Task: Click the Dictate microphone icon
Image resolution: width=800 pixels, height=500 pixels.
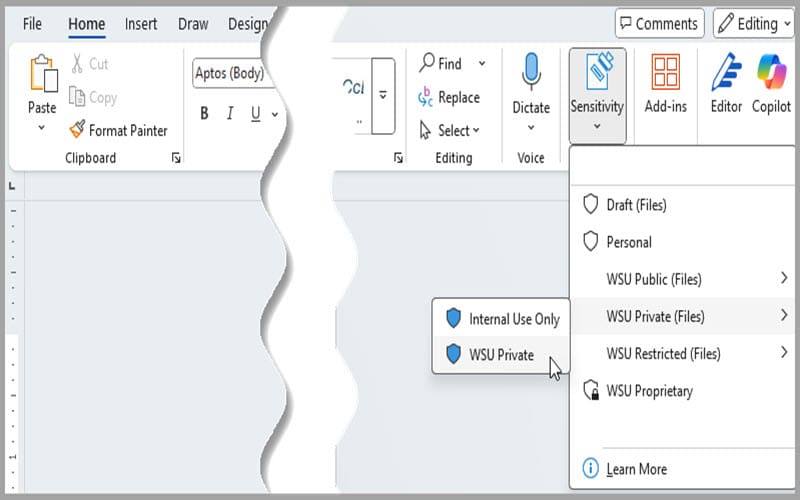Action: 531,71
